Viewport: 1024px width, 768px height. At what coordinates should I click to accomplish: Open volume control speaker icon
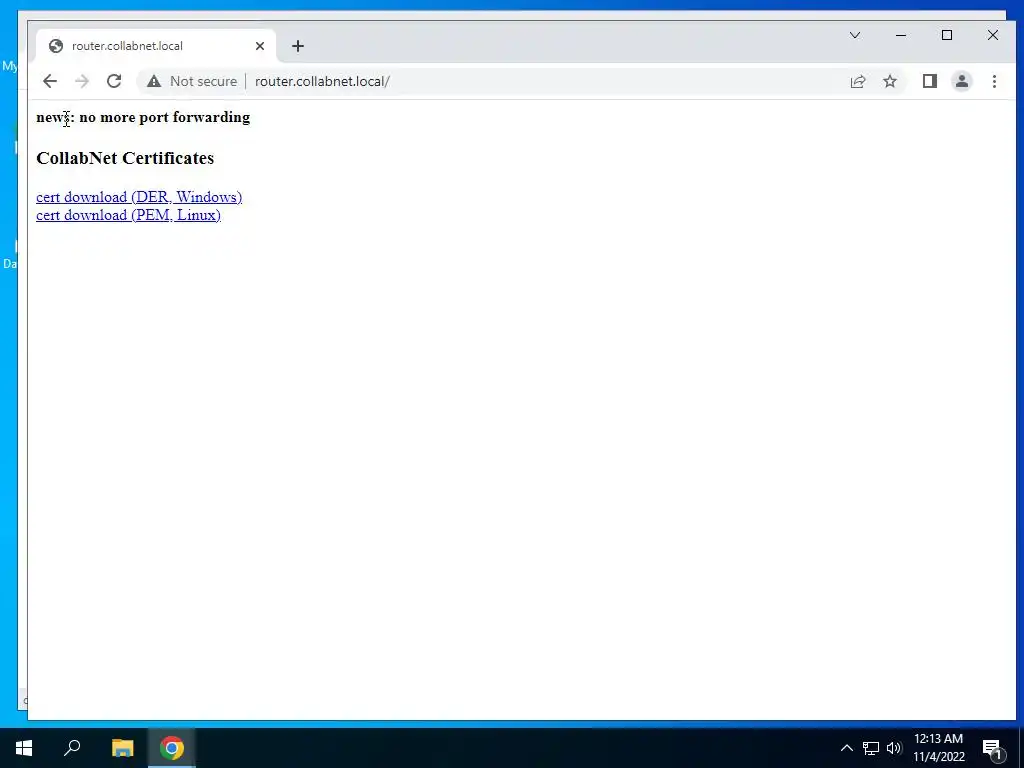tap(894, 748)
